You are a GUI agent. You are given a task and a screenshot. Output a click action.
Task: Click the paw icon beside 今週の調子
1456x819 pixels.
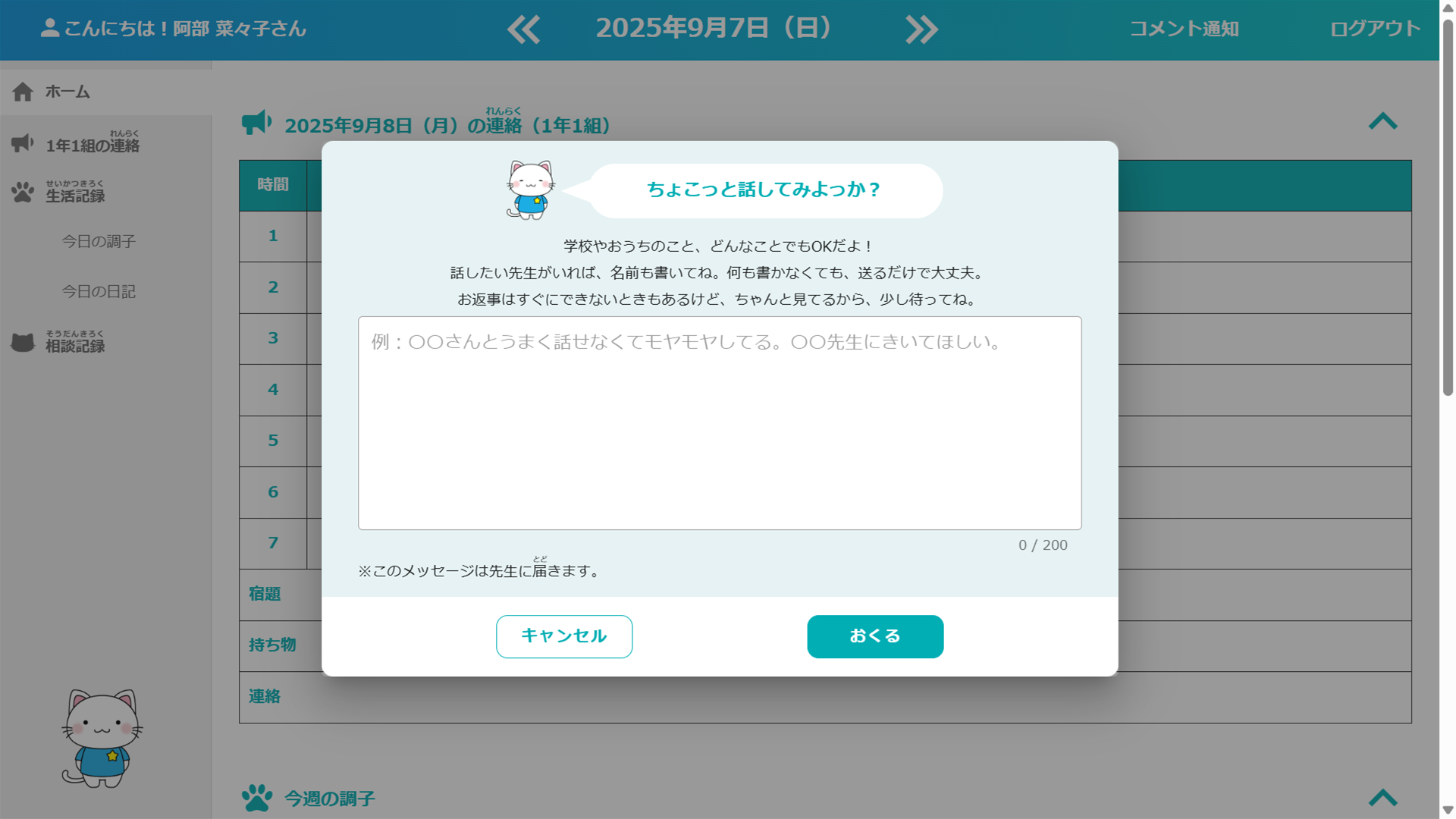[258, 797]
